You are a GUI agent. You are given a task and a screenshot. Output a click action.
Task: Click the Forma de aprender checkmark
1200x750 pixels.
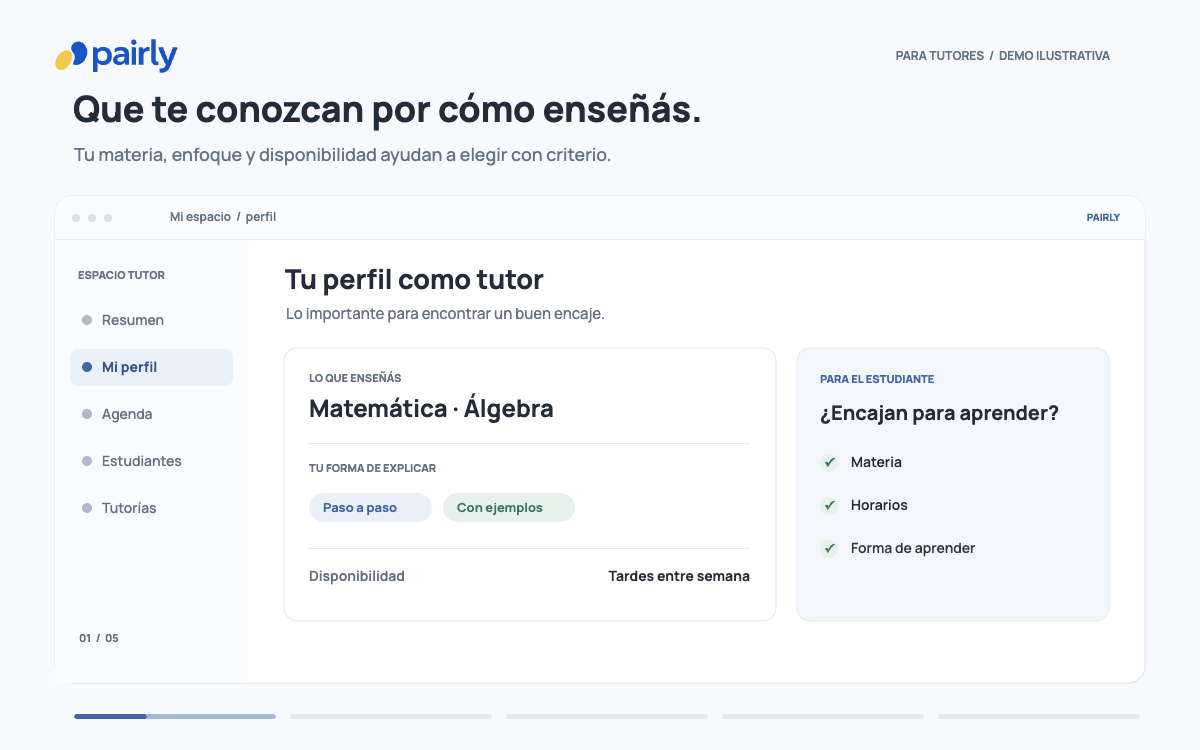pyautogui.click(x=829, y=548)
